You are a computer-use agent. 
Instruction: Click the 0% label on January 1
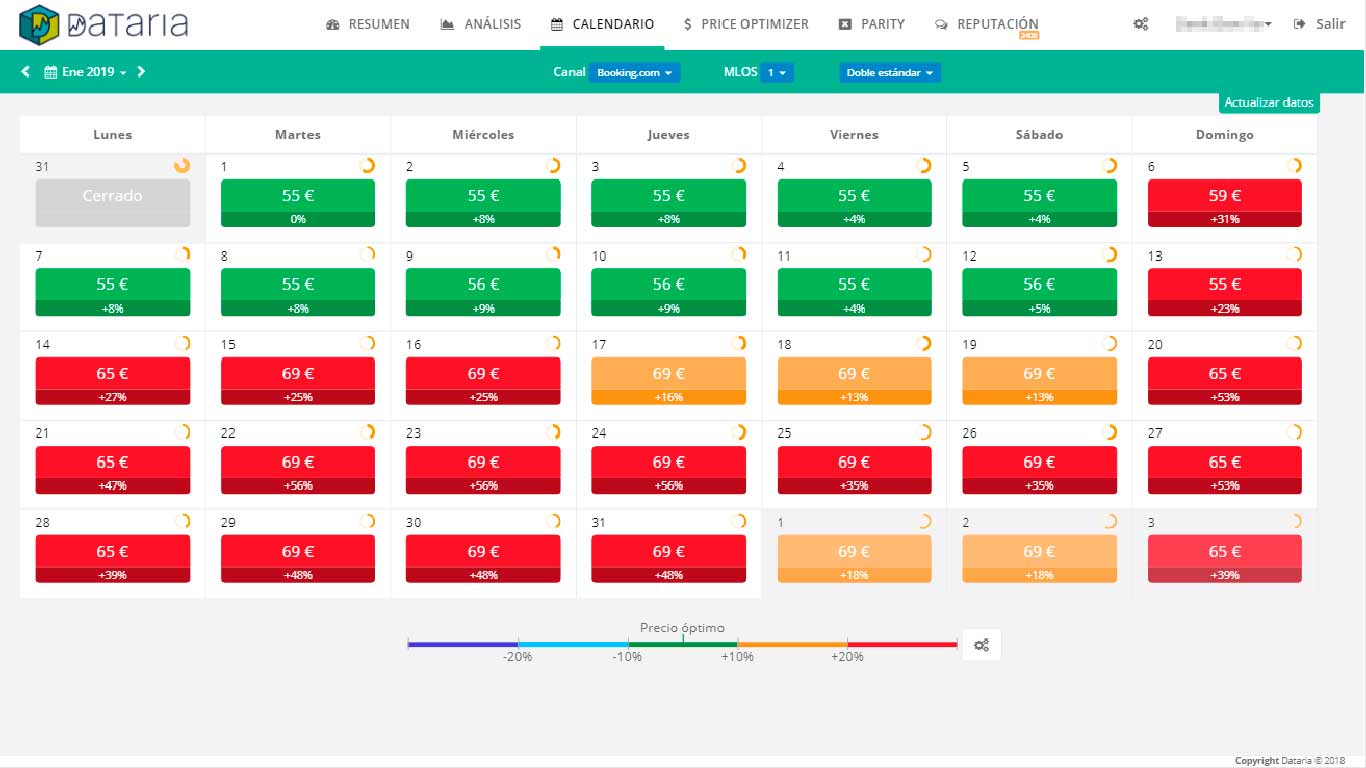coord(297,220)
